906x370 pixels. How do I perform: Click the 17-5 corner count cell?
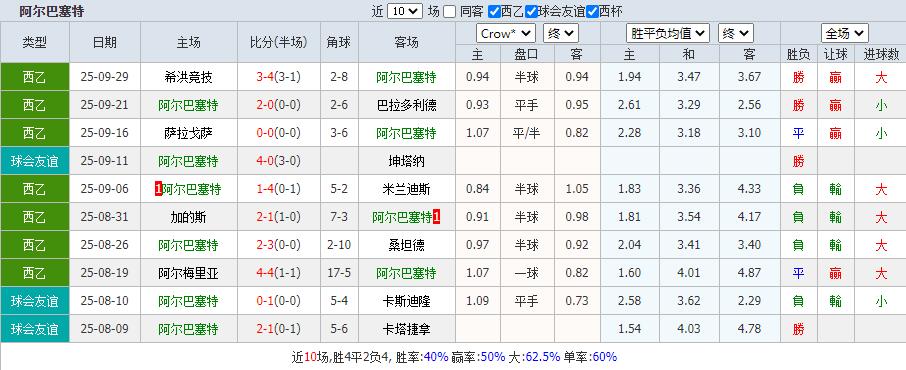point(339,273)
